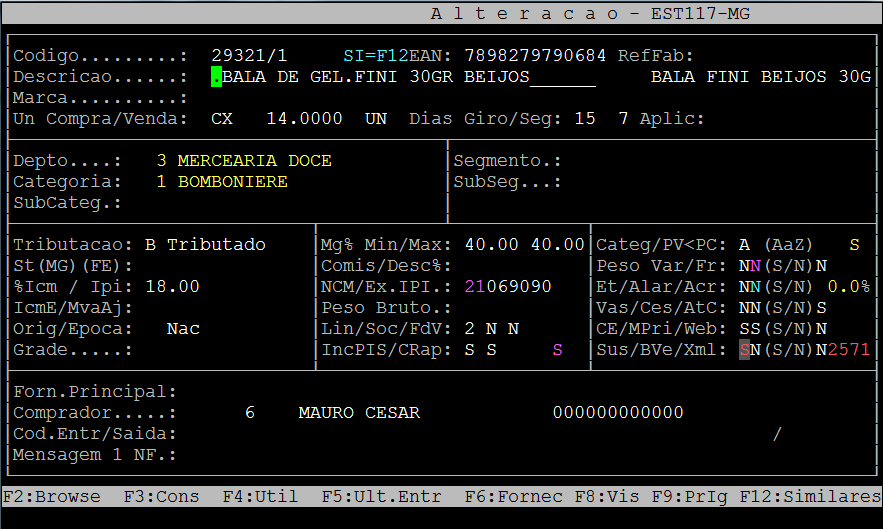Toggle the yellow S flag beside Categ/PV<PC
The height and width of the screenshot is (529, 883).
tap(854, 245)
